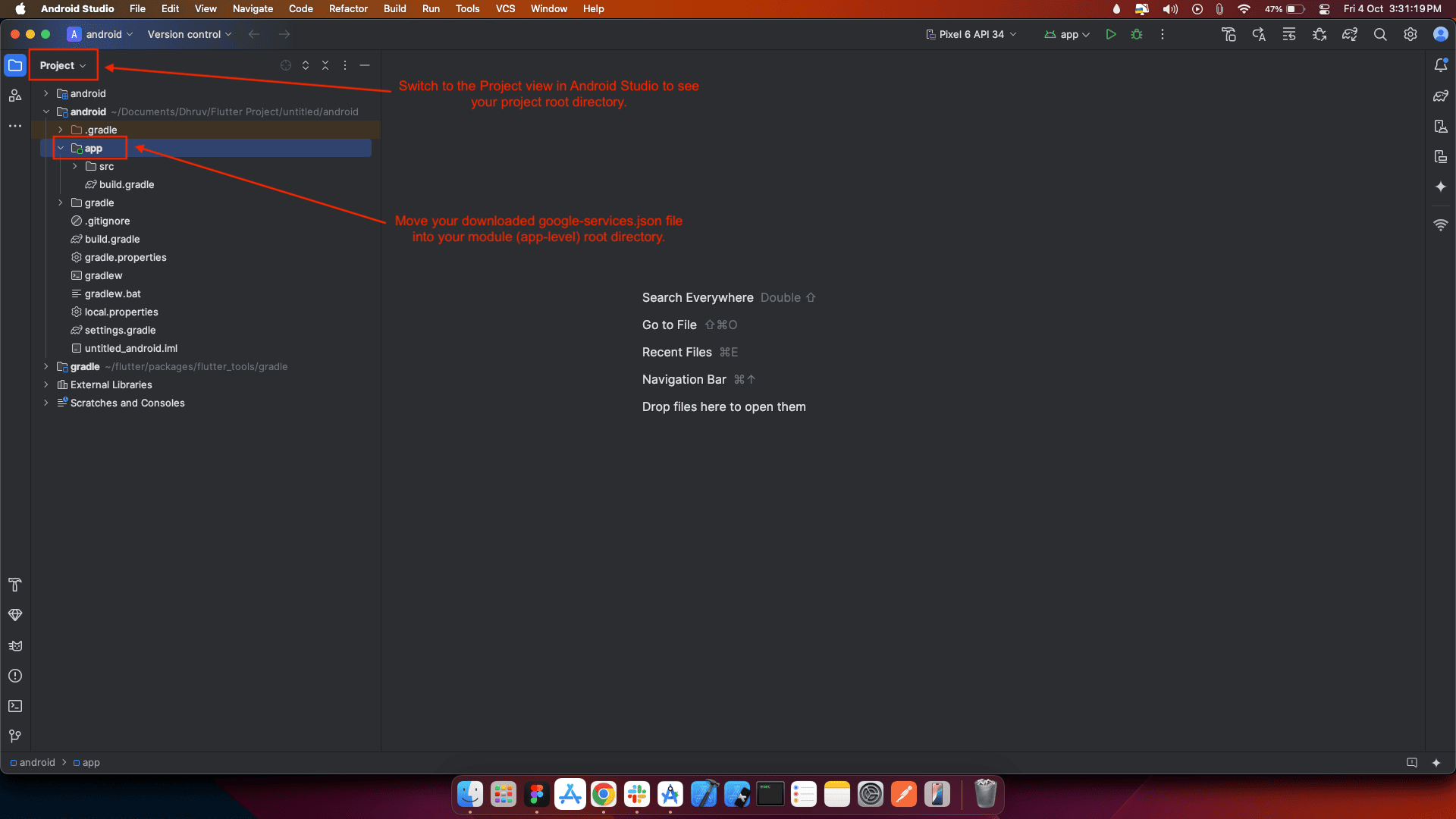The height and width of the screenshot is (819, 1456).
Task: Open the Git tool window icon
Action: [15, 736]
